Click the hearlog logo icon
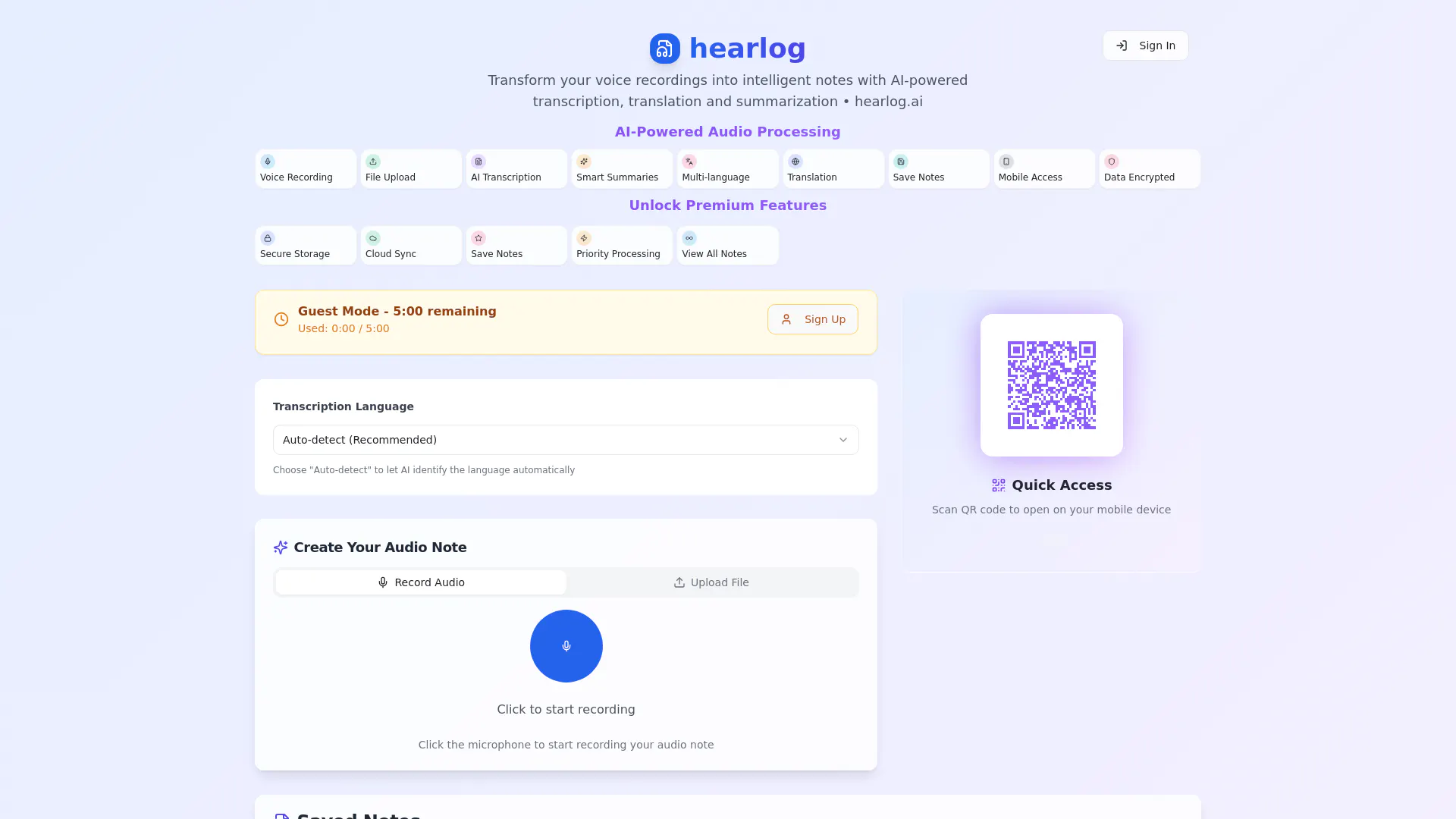The height and width of the screenshot is (819, 1456). click(x=664, y=49)
